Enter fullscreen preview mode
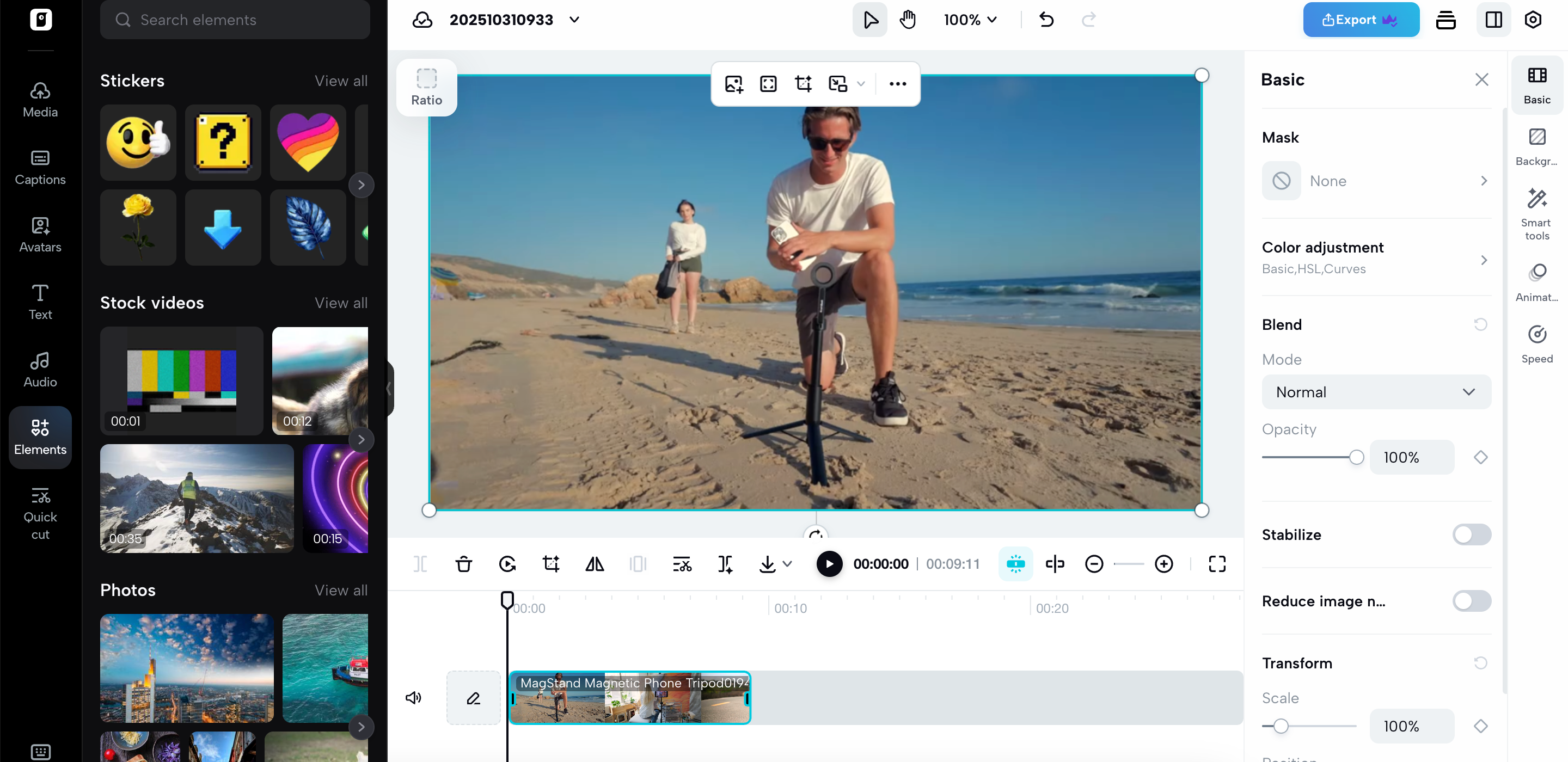The image size is (1568, 762). coord(1216,563)
